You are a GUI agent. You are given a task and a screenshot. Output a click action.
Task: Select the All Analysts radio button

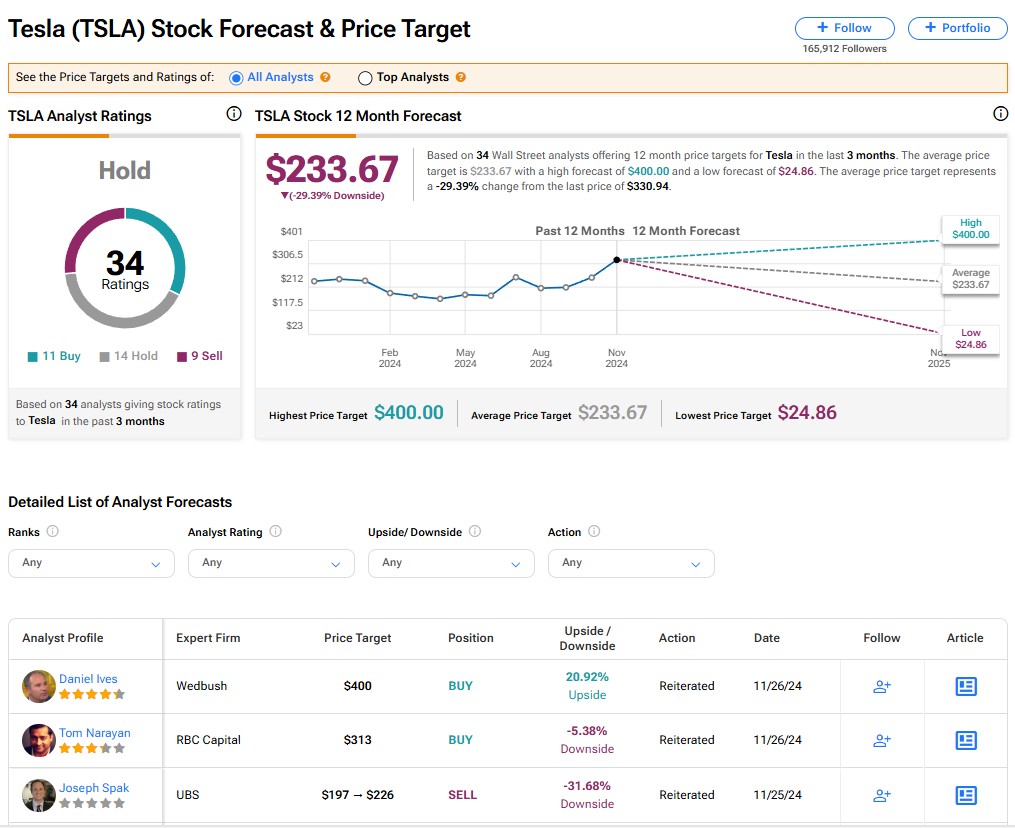coord(236,77)
